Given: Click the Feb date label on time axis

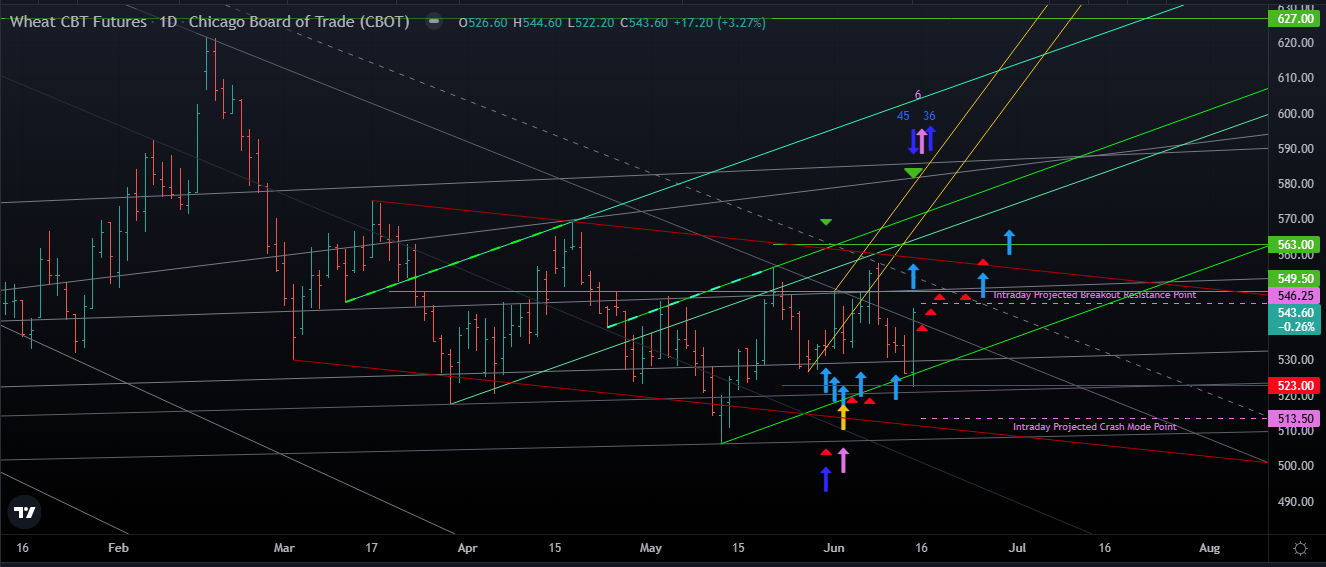Looking at the screenshot, I should tap(118, 548).
